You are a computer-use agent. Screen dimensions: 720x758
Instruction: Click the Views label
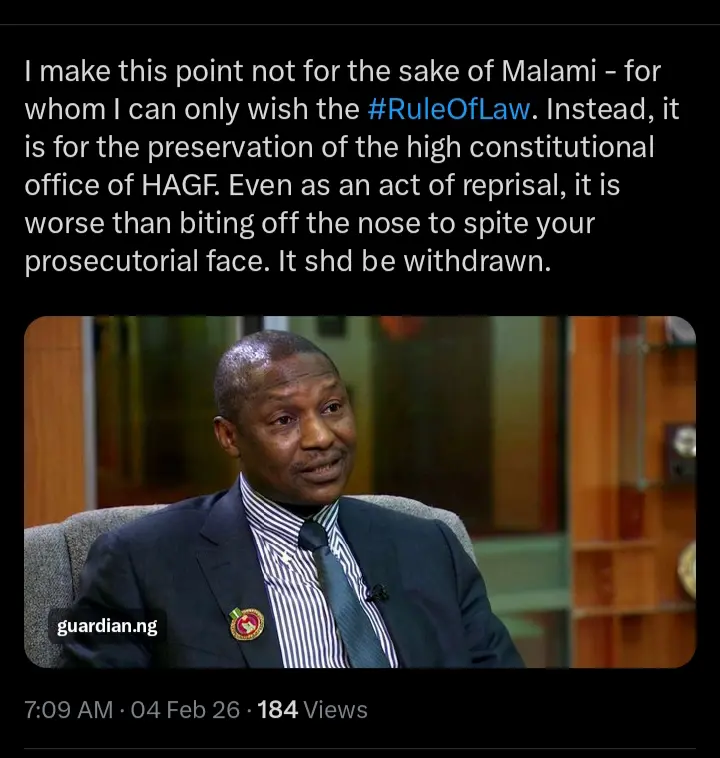click(335, 710)
